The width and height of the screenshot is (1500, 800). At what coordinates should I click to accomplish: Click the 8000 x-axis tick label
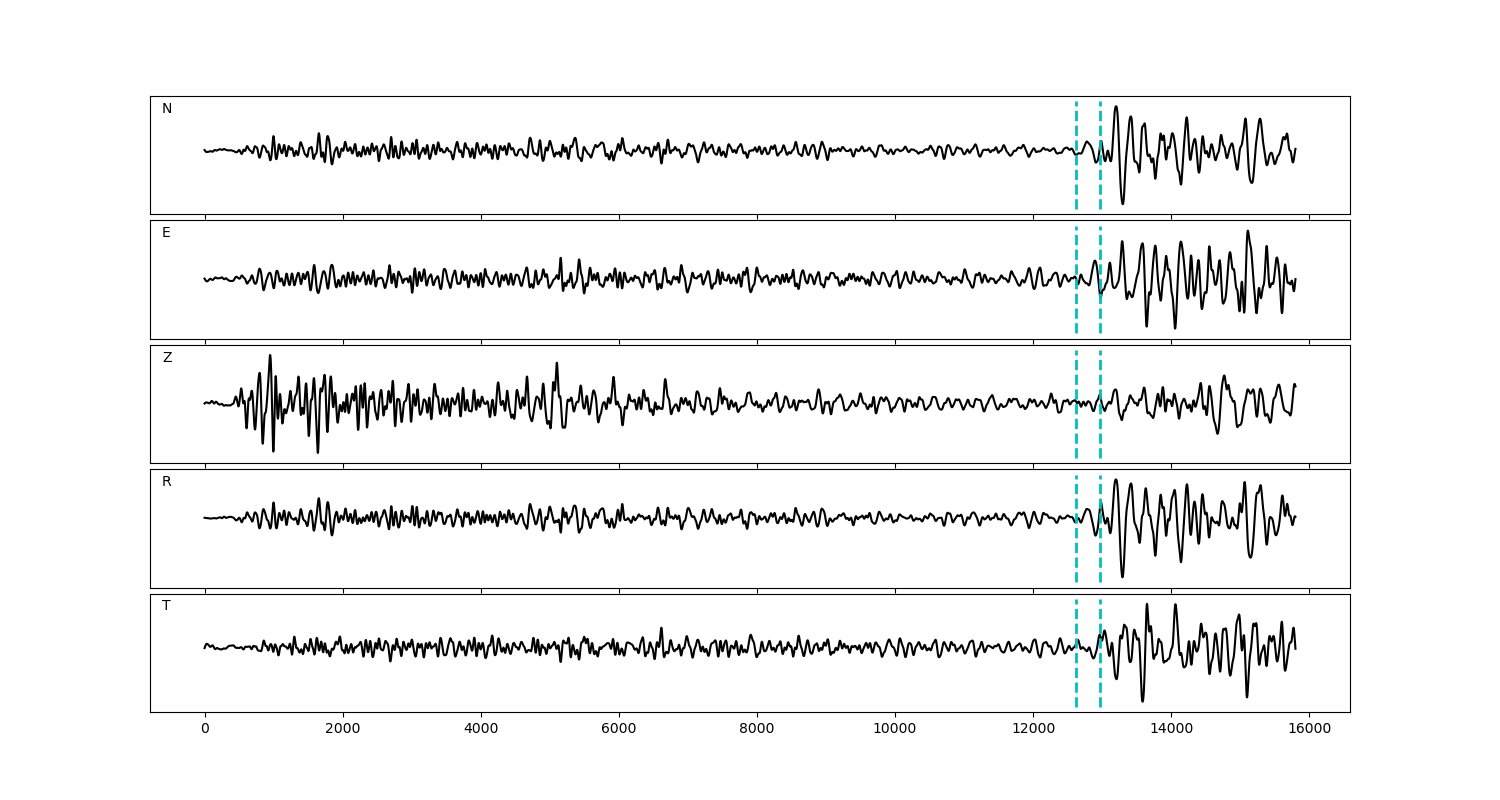[x=757, y=729]
